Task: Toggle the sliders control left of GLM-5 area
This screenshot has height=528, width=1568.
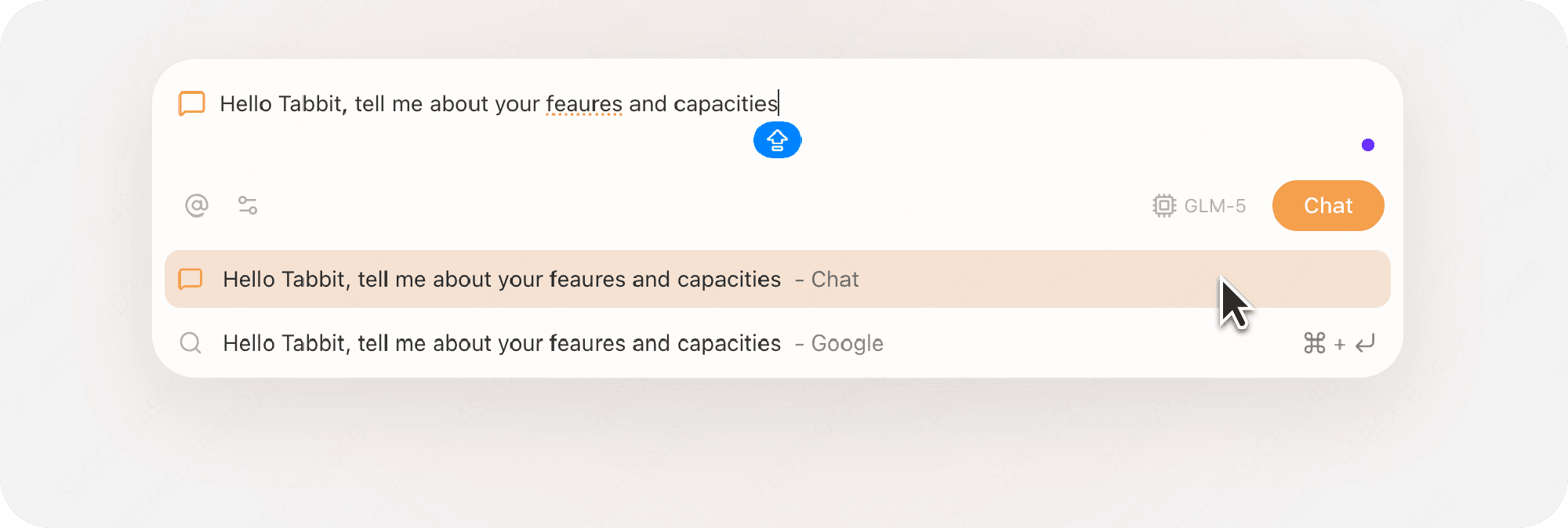Action: (x=248, y=205)
